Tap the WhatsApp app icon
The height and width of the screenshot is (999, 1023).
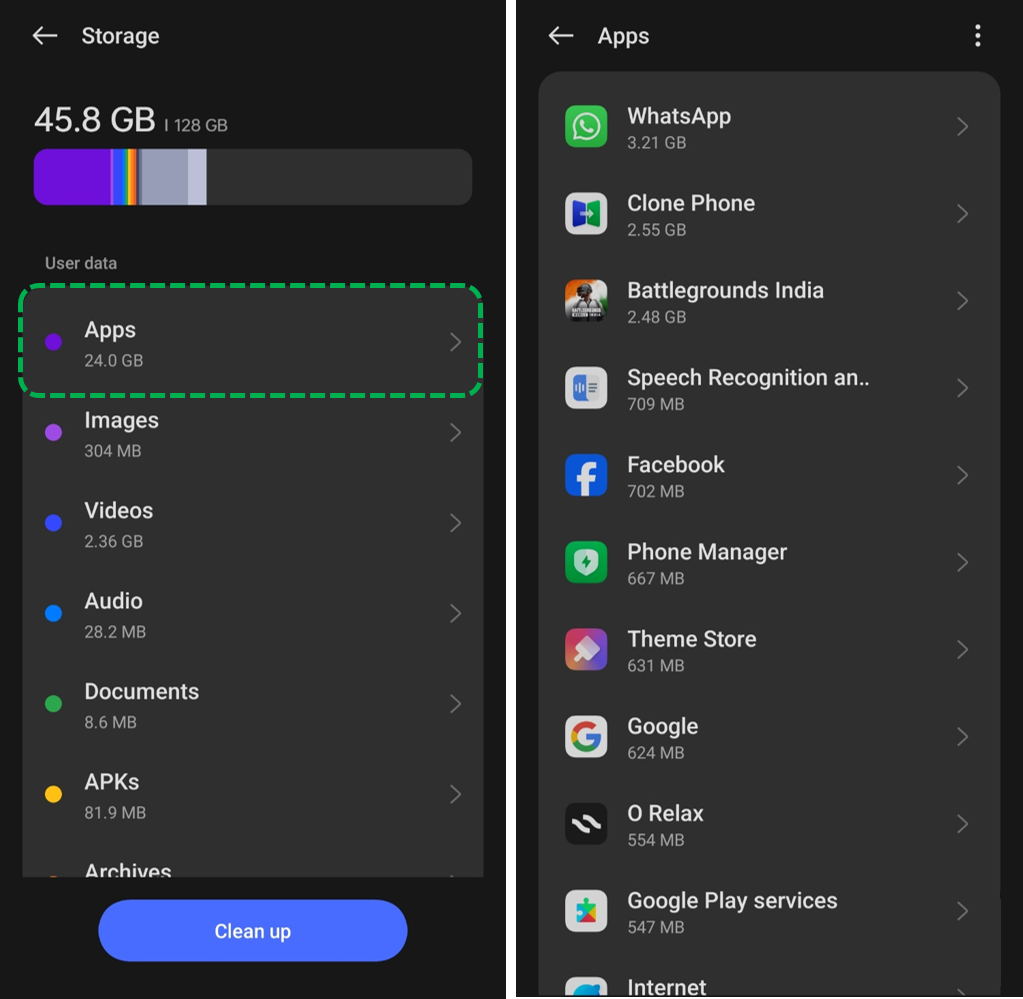[586, 127]
